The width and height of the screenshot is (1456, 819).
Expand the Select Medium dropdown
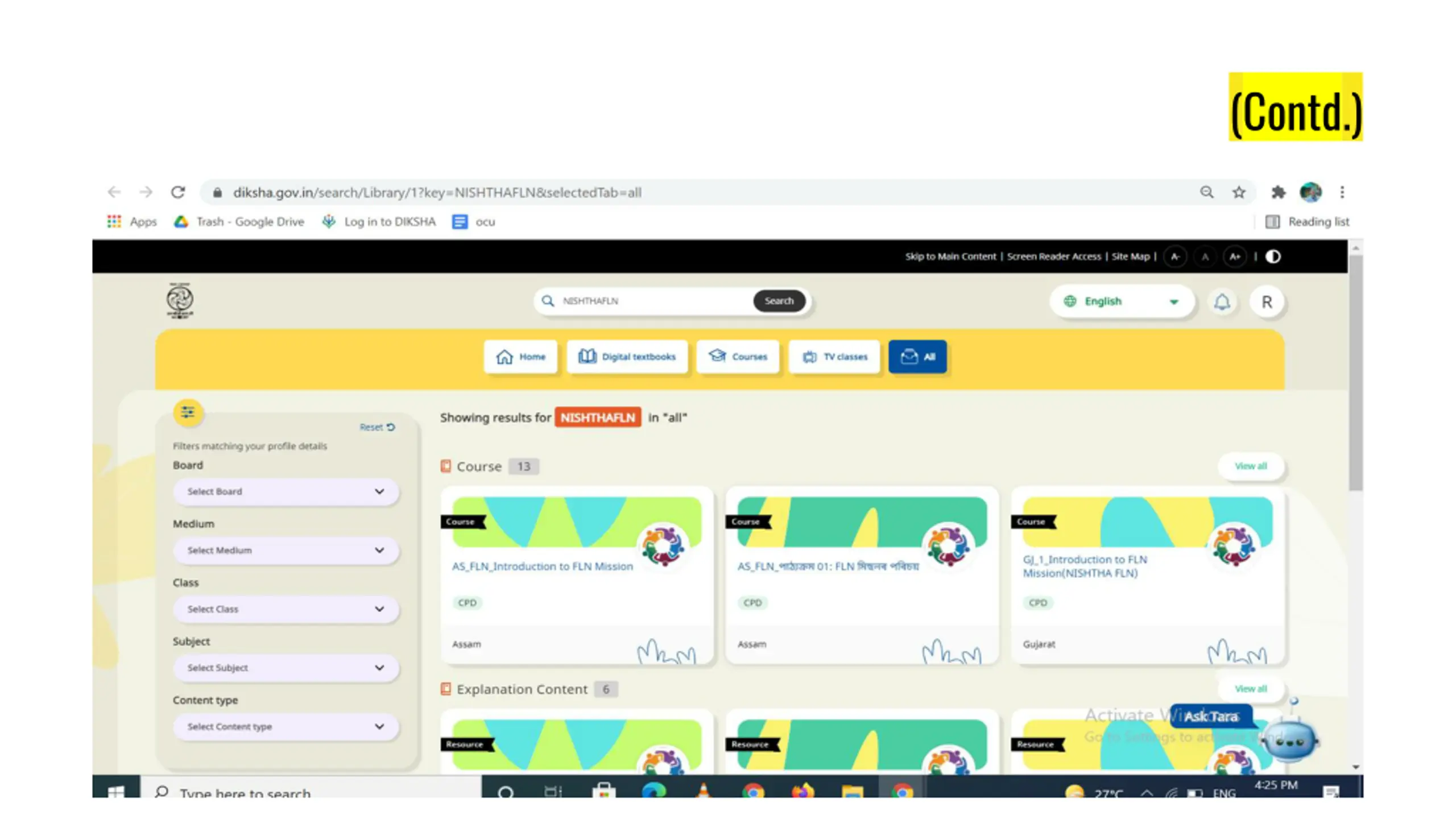click(286, 550)
